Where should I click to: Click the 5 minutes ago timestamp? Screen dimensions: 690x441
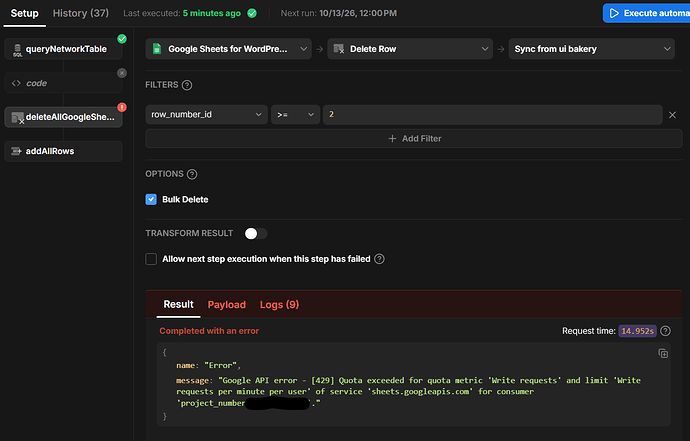pyautogui.click(x=212, y=13)
